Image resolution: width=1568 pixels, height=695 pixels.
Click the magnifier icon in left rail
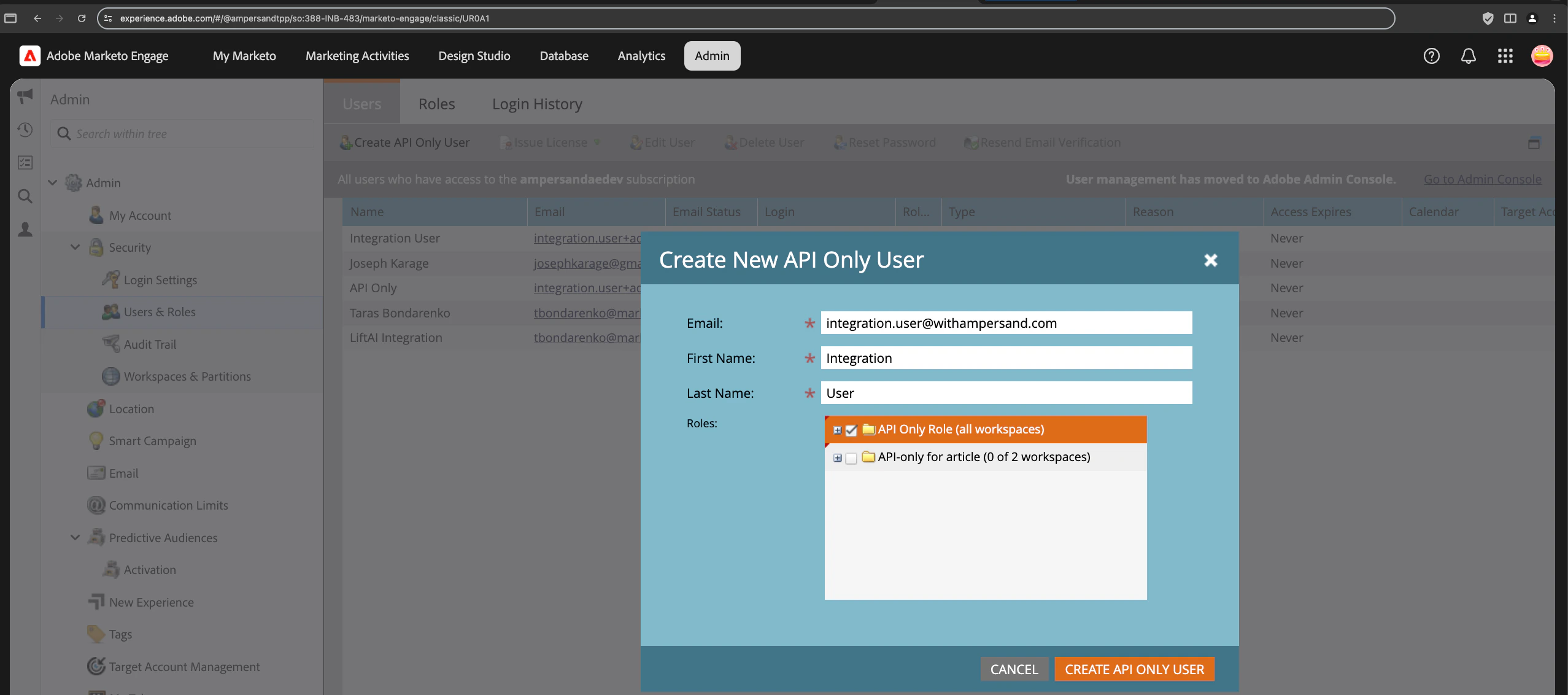point(25,196)
